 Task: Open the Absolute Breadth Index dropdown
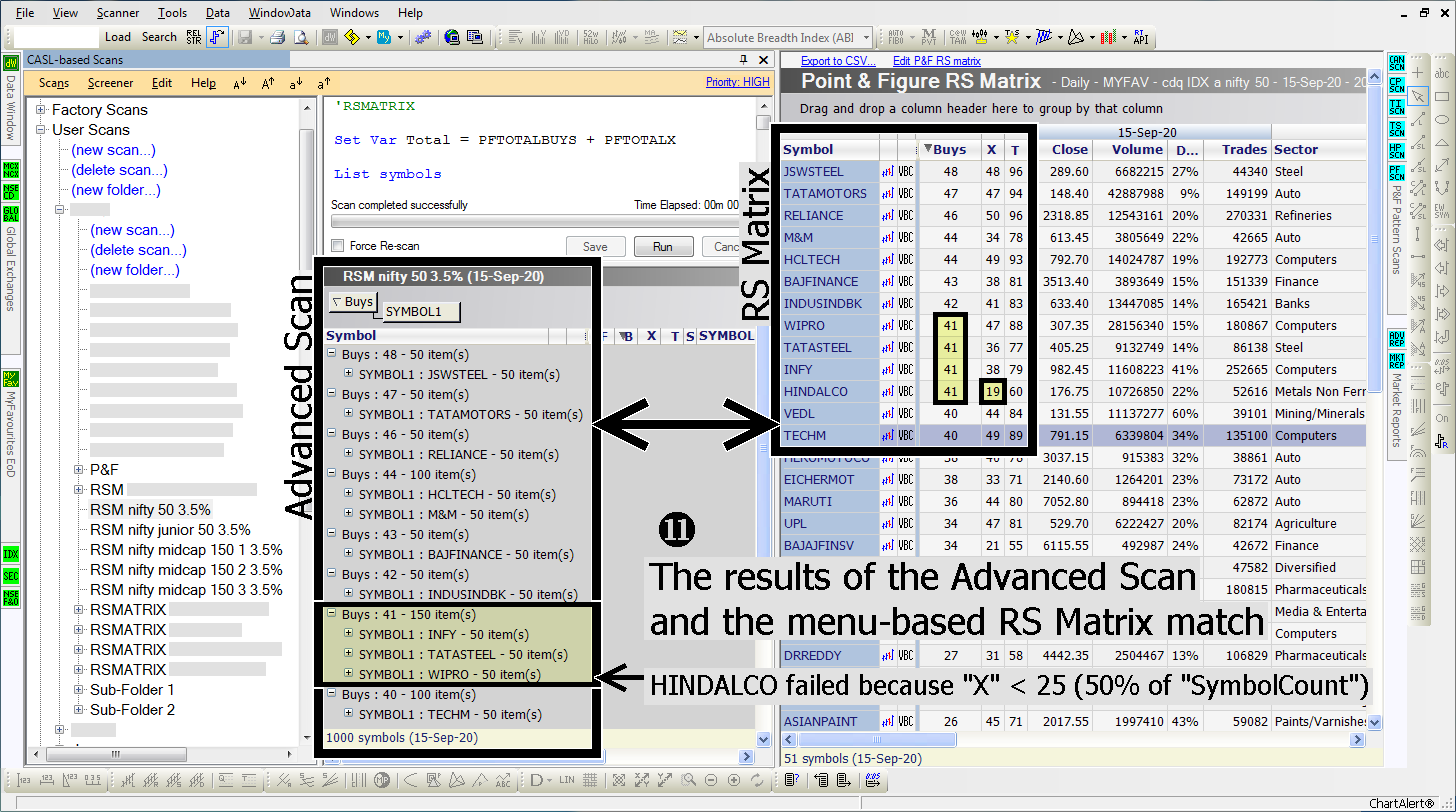(866, 38)
